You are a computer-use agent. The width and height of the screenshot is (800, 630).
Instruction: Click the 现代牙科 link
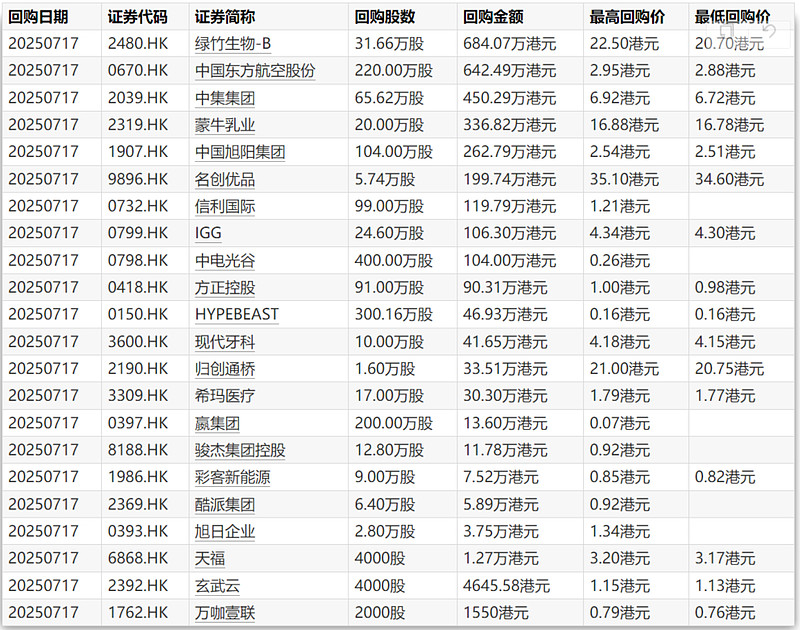(225, 342)
